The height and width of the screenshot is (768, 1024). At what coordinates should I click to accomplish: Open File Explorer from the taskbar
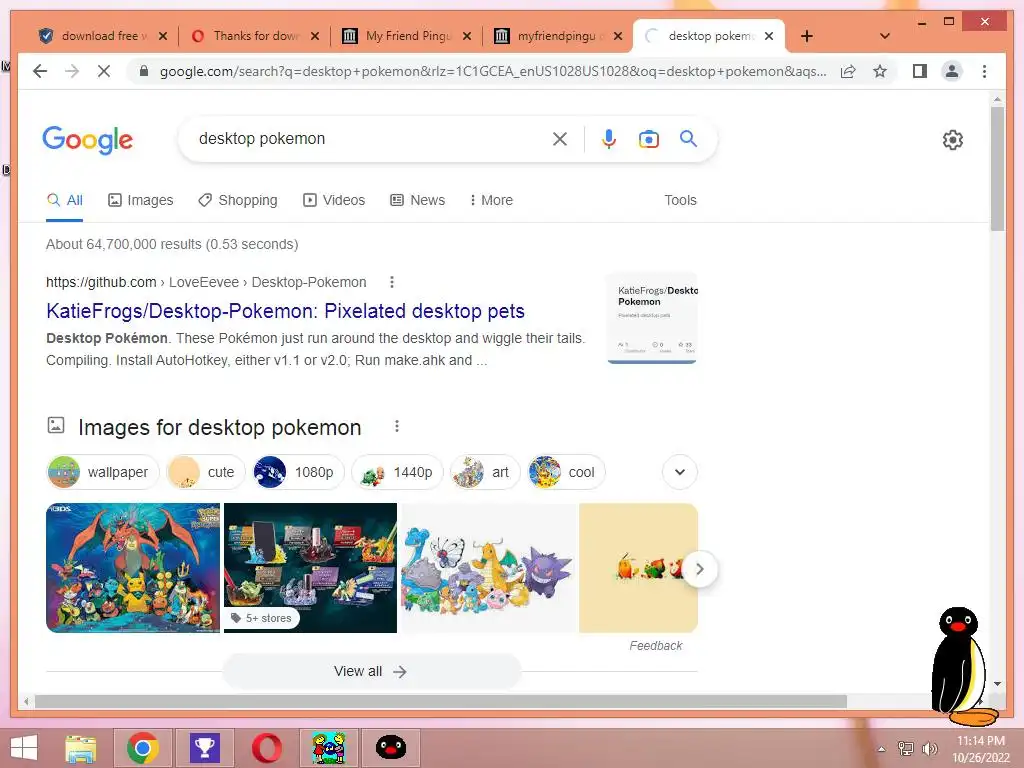[x=81, y=748]
